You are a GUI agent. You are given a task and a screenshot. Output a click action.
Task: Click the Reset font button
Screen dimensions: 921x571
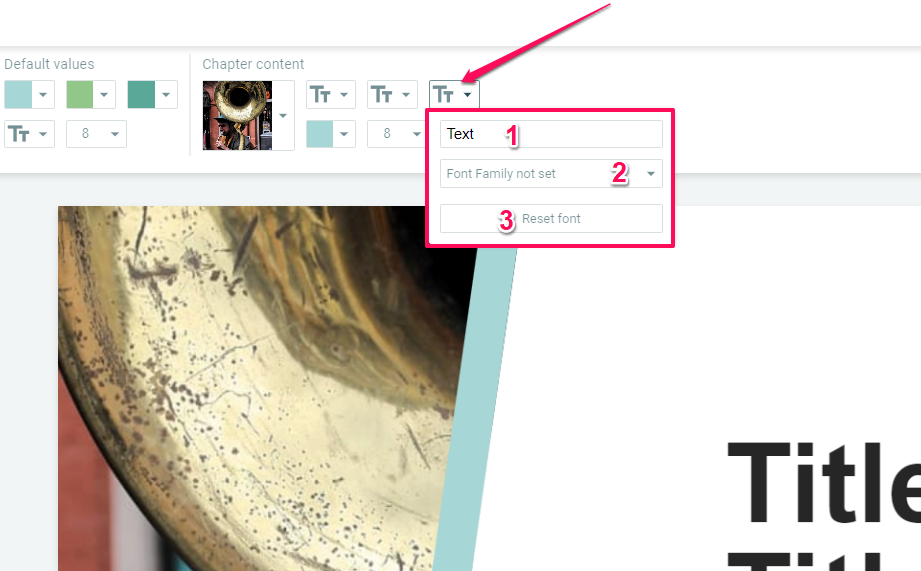[552, 219]
